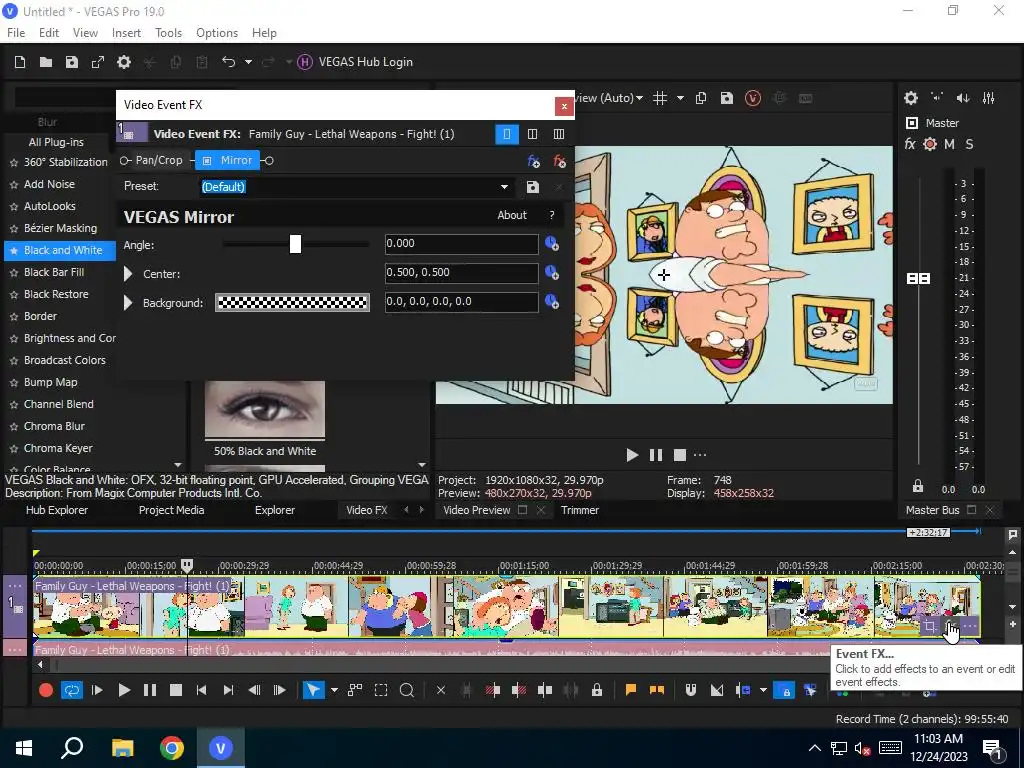The height and width of the screenshot is (768, 1024).
Task: Animate the Angle parameter
Action: pyautogui.click(x=552, y=244)
